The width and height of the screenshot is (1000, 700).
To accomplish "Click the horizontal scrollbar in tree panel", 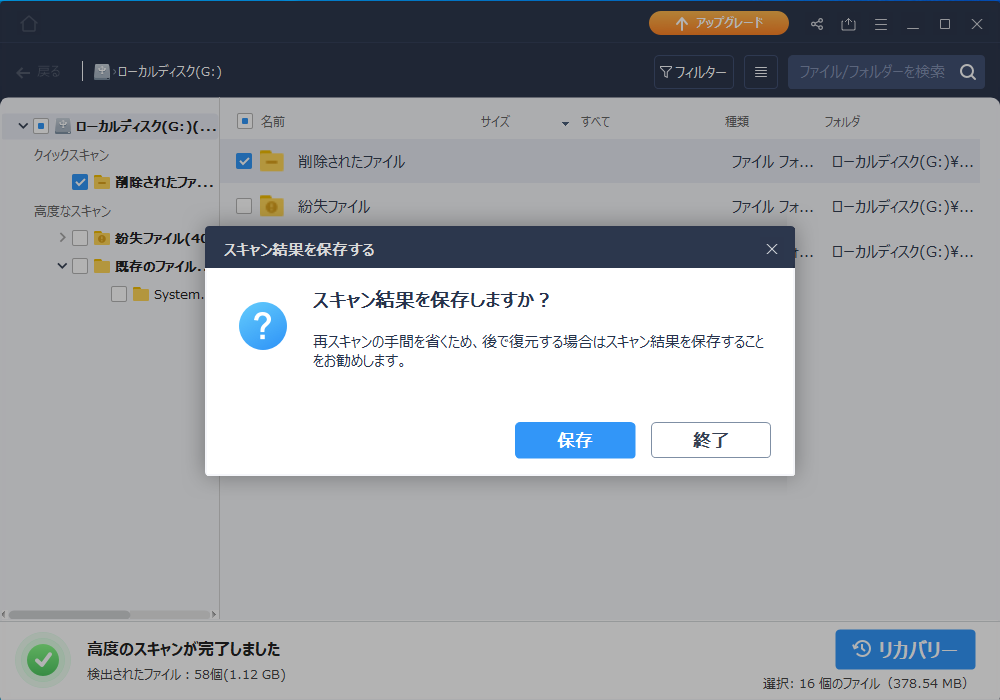I will pos(70,614).
